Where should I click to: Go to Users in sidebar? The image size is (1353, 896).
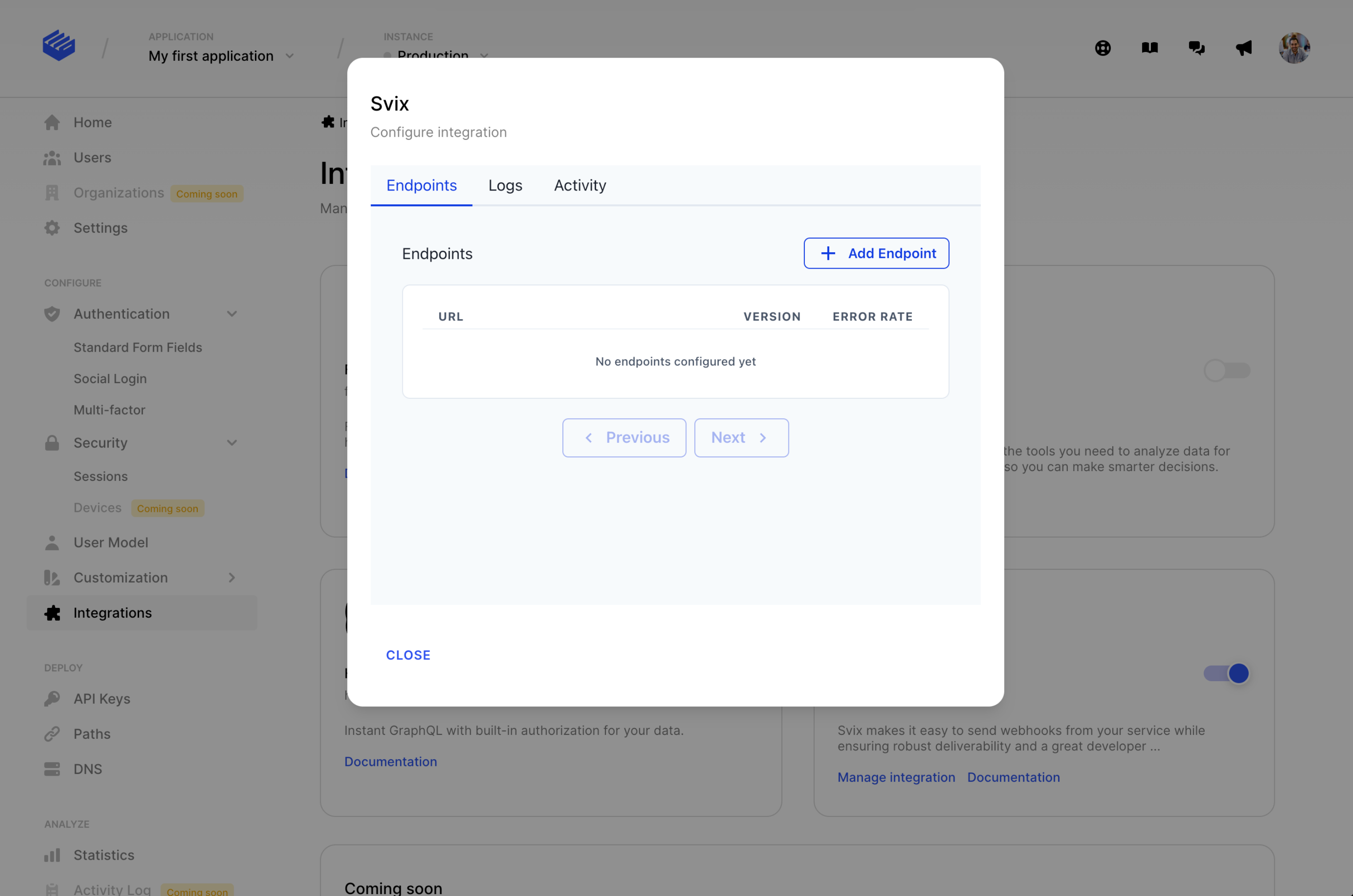coord(92,158)
